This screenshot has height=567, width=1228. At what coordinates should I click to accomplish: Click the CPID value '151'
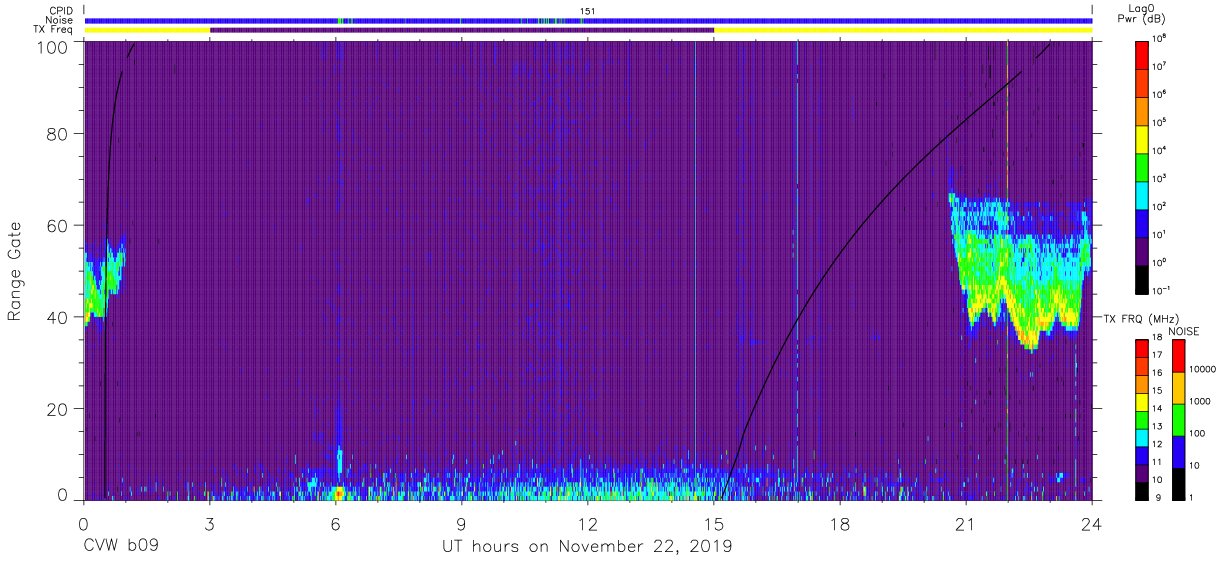[588, 10]
